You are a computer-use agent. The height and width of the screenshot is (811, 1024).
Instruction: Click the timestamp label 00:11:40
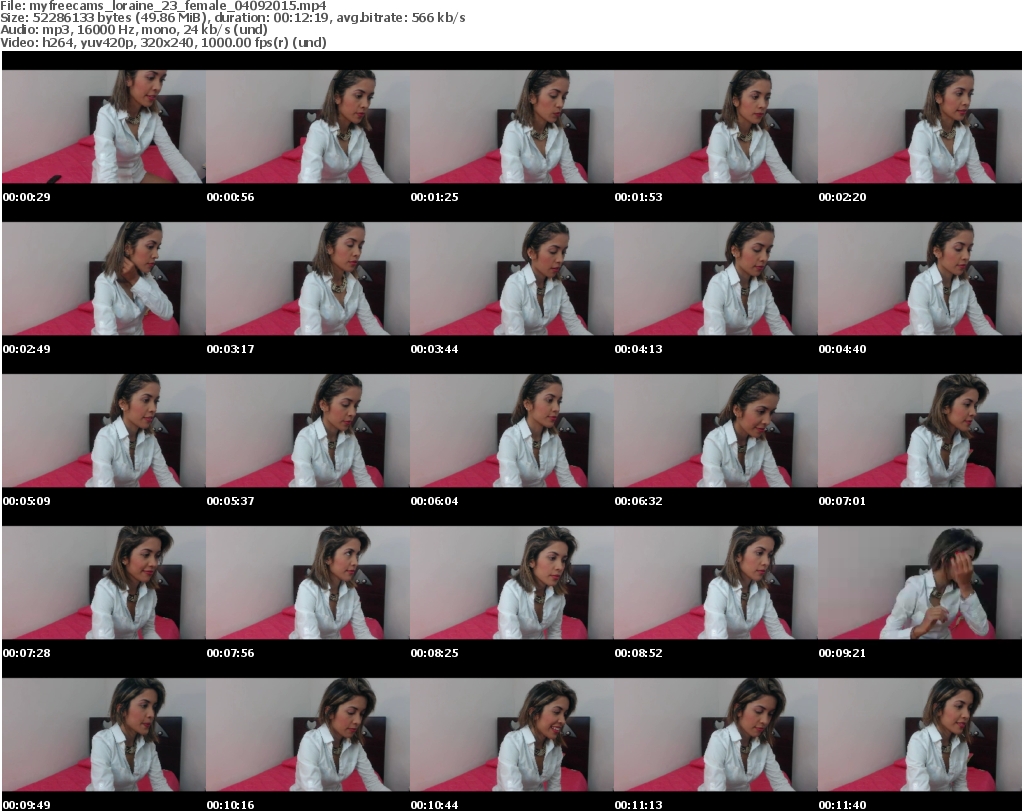tap(842, 805)
